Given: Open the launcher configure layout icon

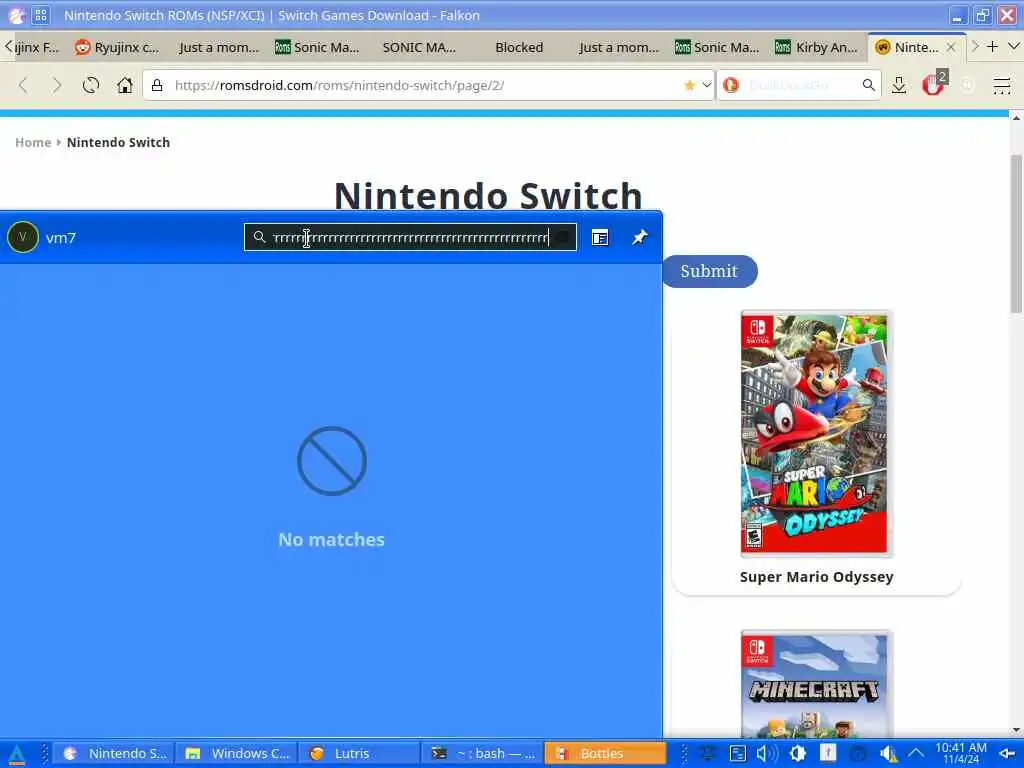Looking at the screenshot, I should 600,238.
